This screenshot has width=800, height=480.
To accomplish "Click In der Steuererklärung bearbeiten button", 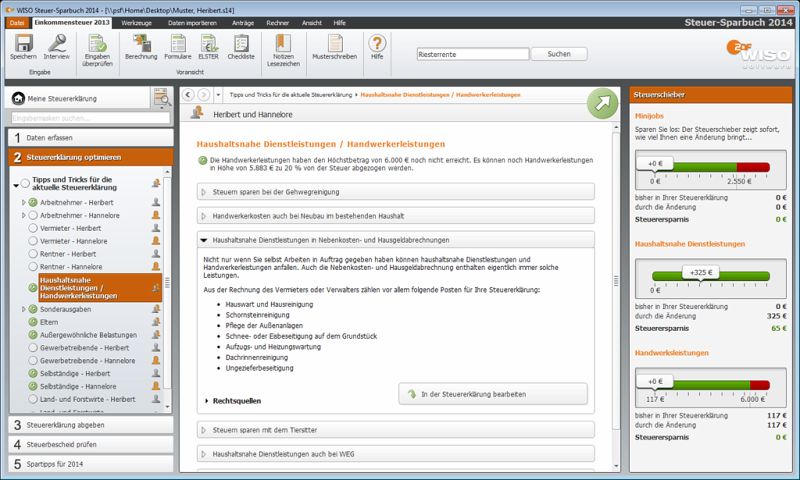I will [x=492, y=394].
